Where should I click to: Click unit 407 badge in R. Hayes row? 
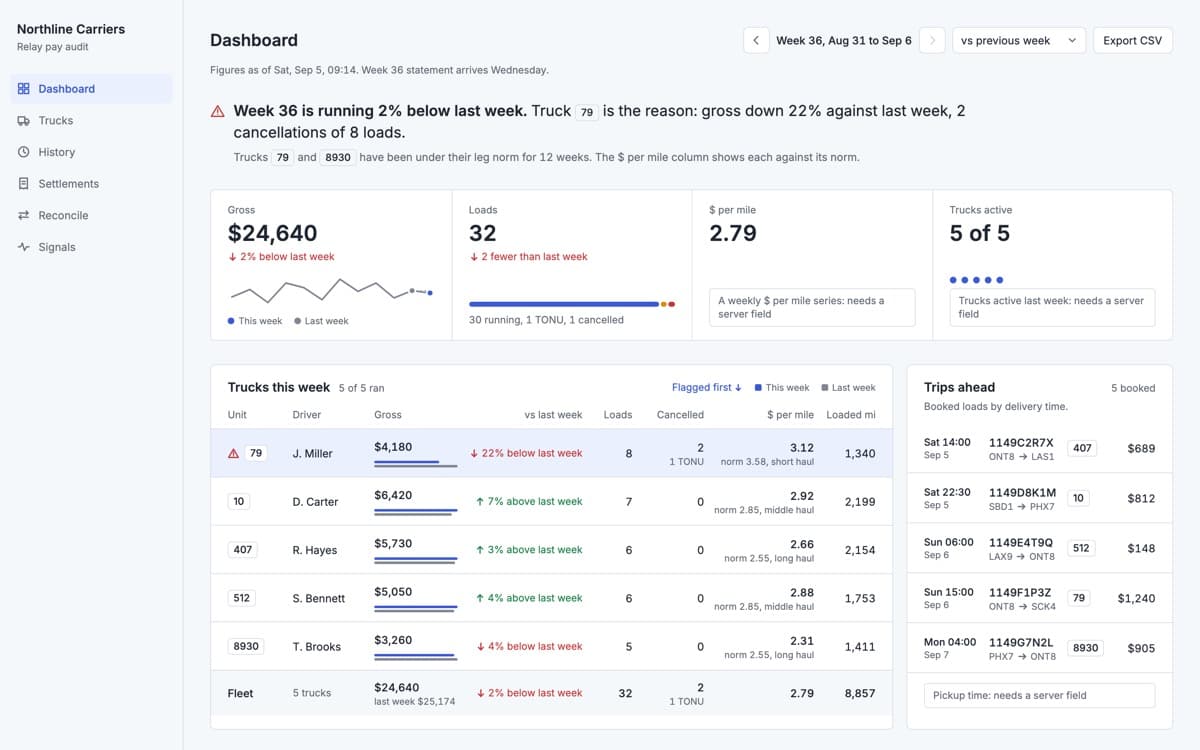point(243,550)
